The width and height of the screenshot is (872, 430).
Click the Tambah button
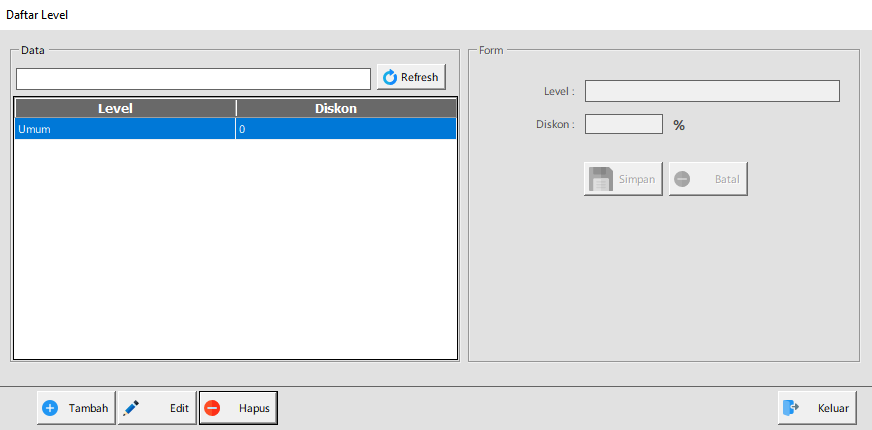tap(76, 408)
